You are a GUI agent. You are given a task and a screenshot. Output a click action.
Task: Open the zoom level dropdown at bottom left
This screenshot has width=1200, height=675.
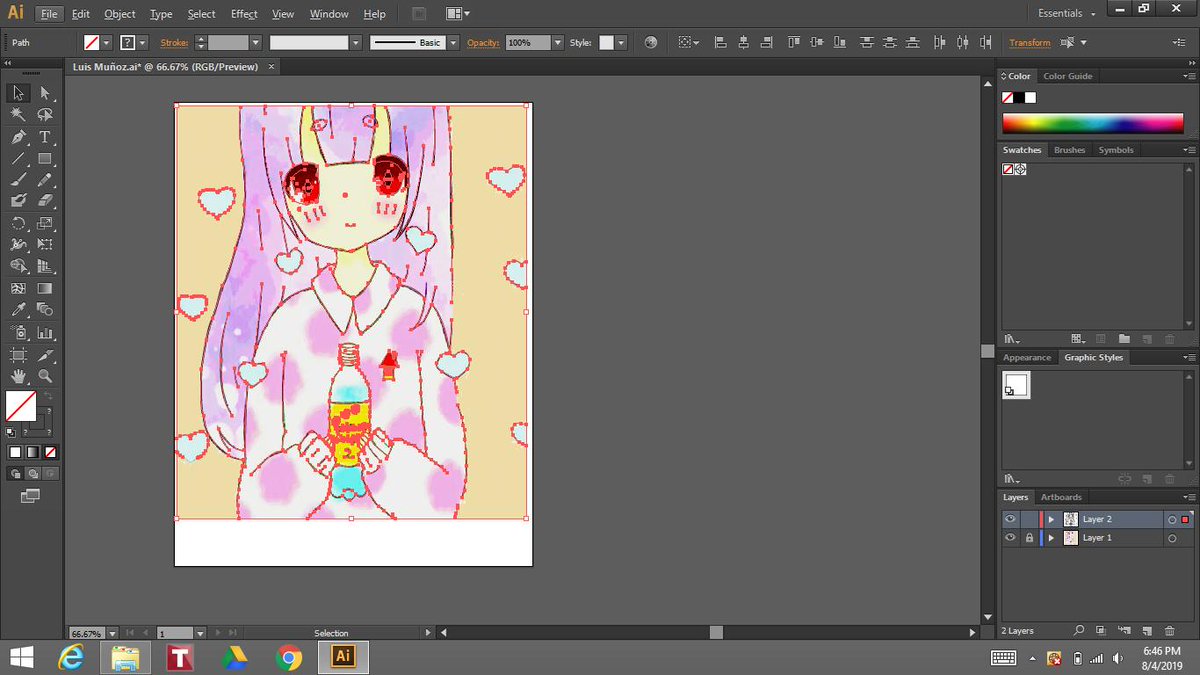[x=112, y=633]
